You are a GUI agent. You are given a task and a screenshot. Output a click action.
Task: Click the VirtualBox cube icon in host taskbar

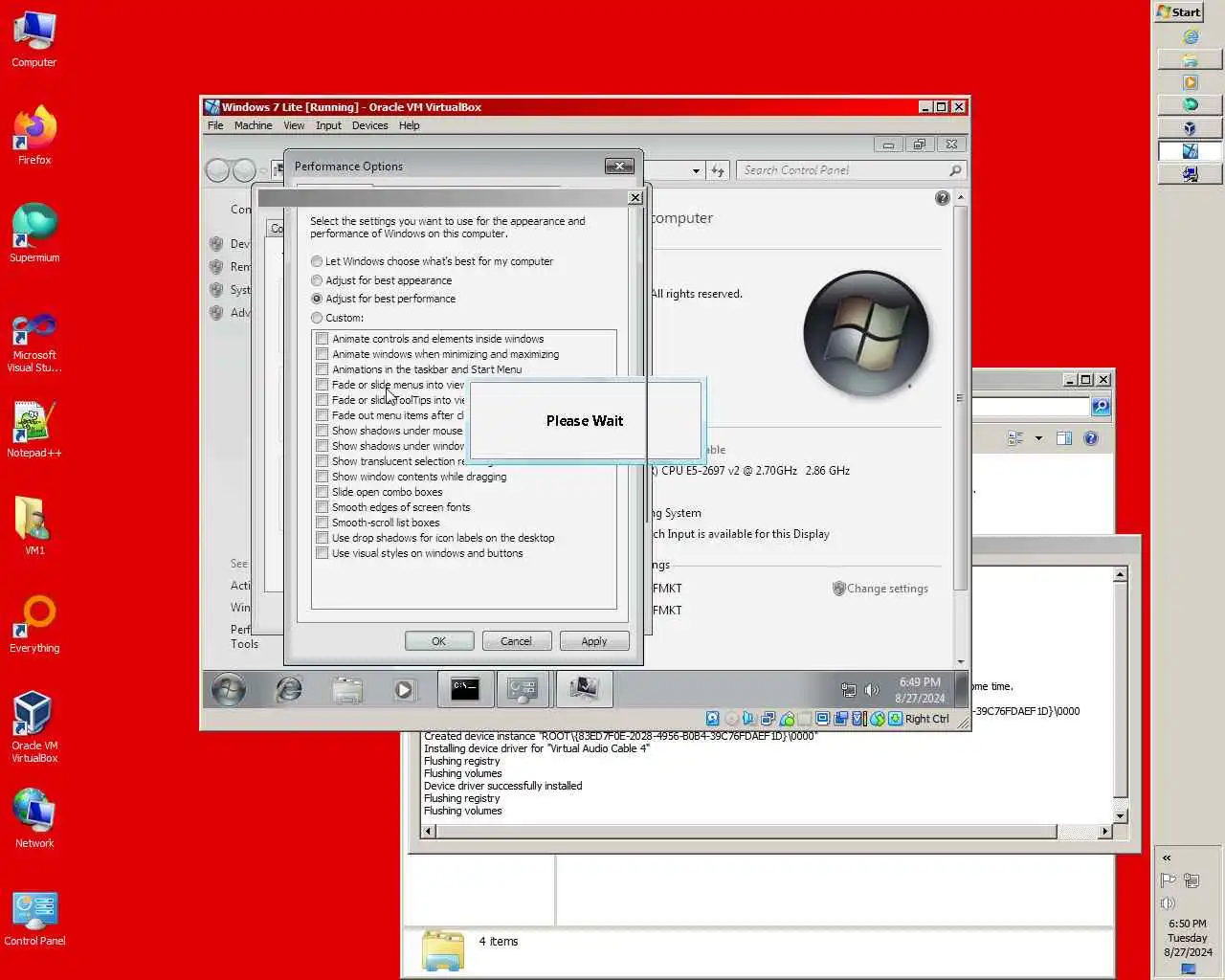click(x=1191, y=128)
